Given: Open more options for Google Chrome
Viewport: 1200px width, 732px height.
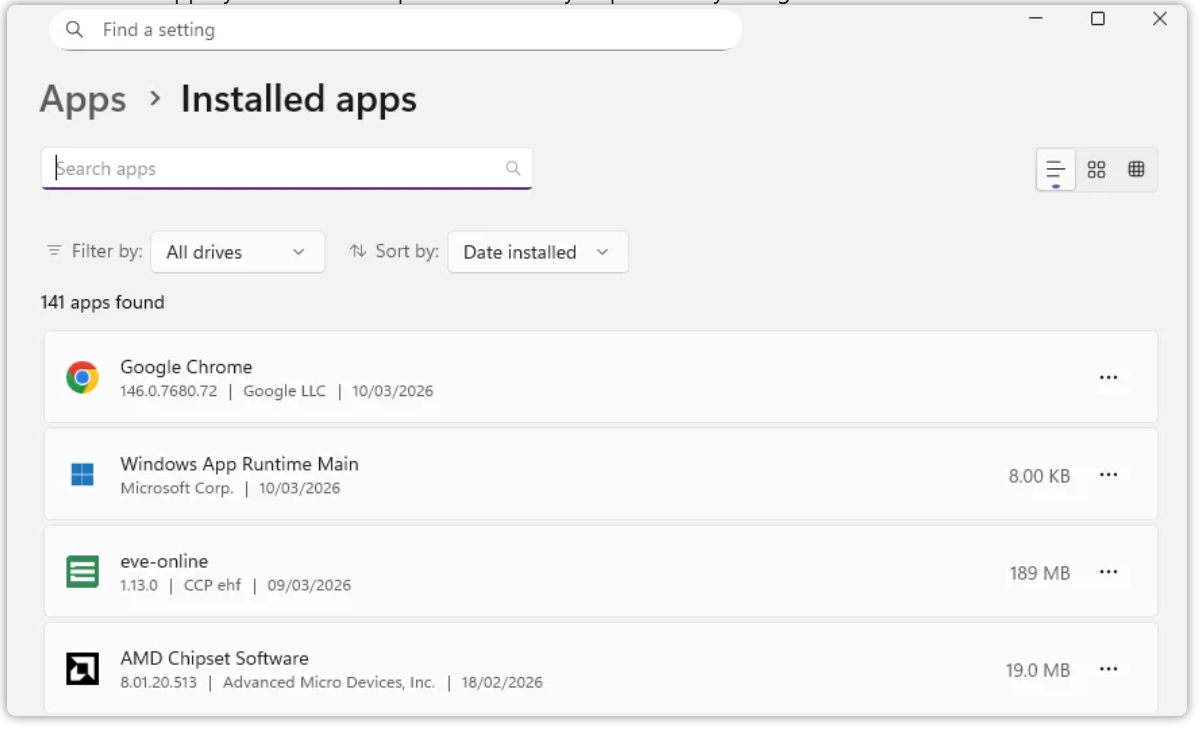Looking at the screenshot, I should point(1108,377).
